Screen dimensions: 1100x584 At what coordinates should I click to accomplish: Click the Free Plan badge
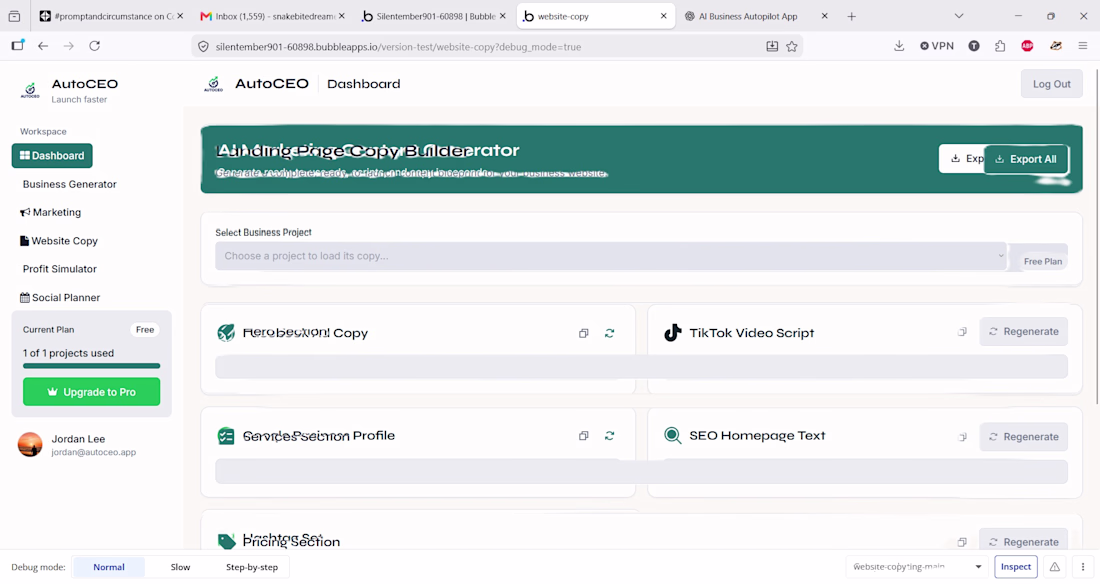point(1042,261)
